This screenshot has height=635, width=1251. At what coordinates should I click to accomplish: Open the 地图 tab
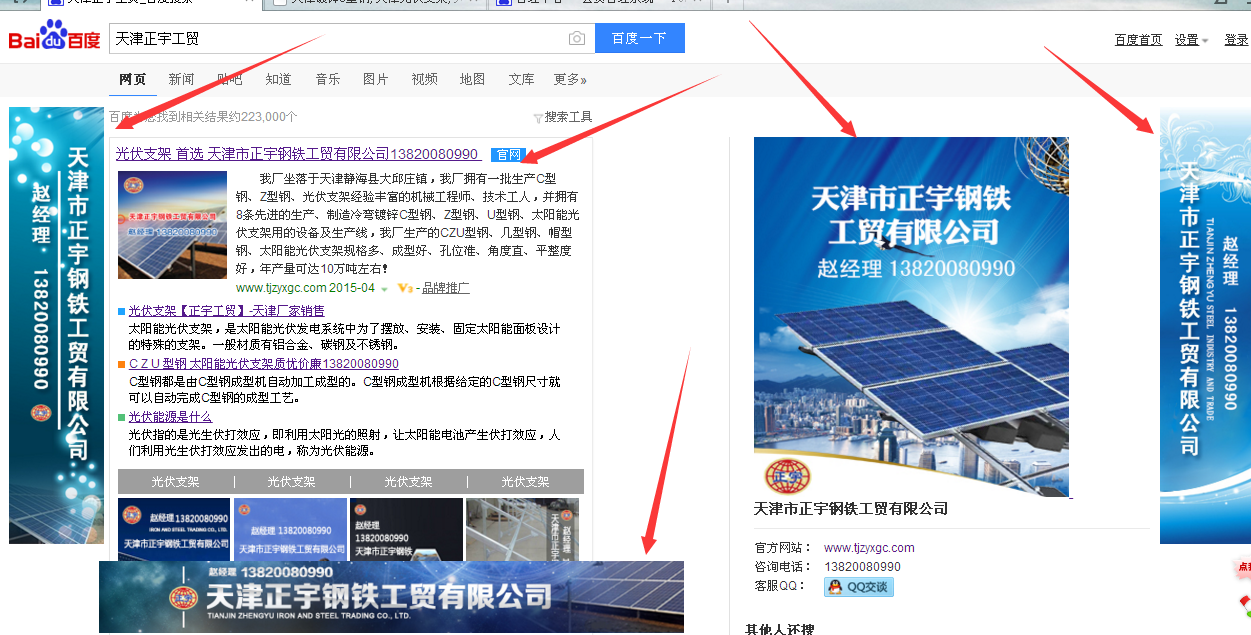[x=473, y=79]
